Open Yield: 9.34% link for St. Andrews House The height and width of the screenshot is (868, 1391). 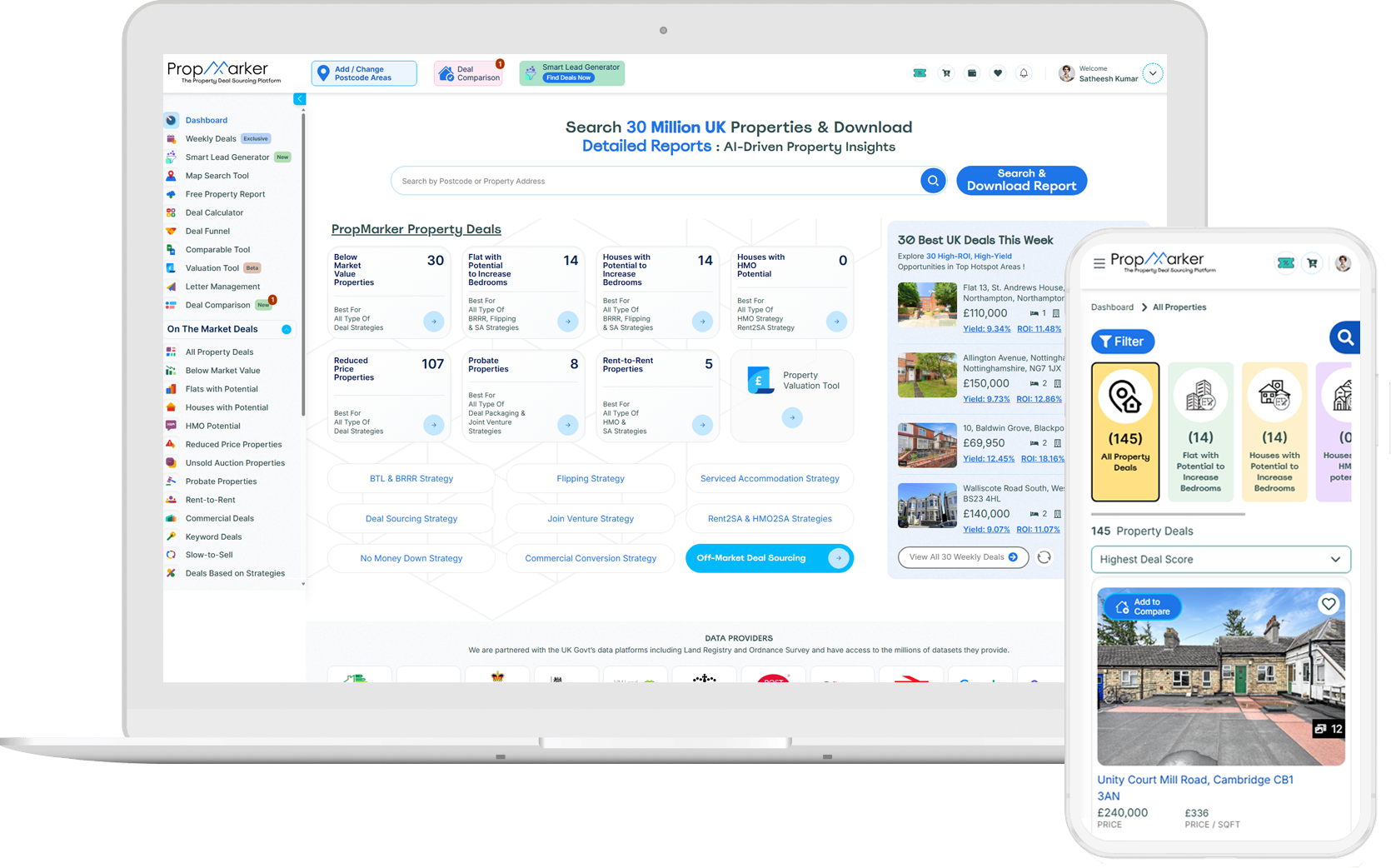point(986,329)
